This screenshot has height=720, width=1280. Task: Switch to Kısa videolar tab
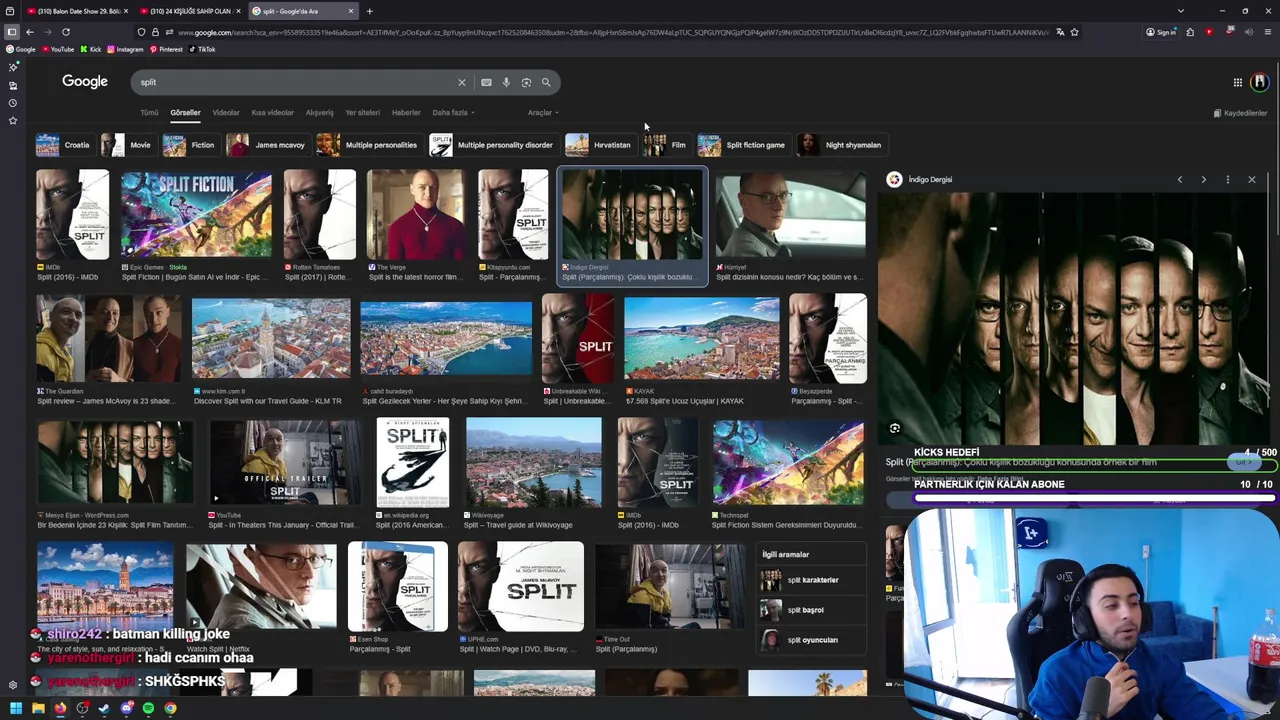273,113
